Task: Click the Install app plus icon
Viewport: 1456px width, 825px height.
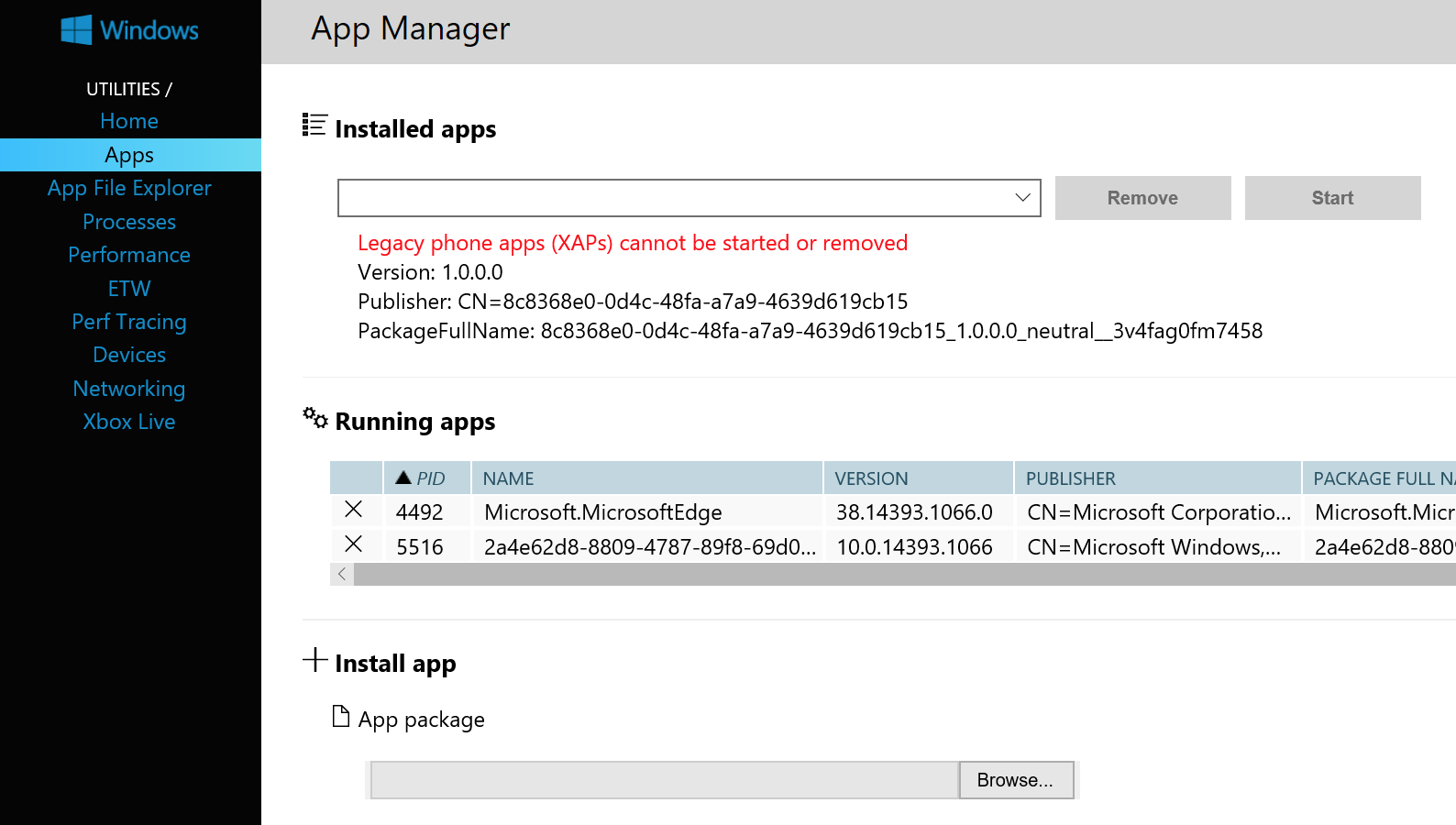Action: click(x=314, y=660)
